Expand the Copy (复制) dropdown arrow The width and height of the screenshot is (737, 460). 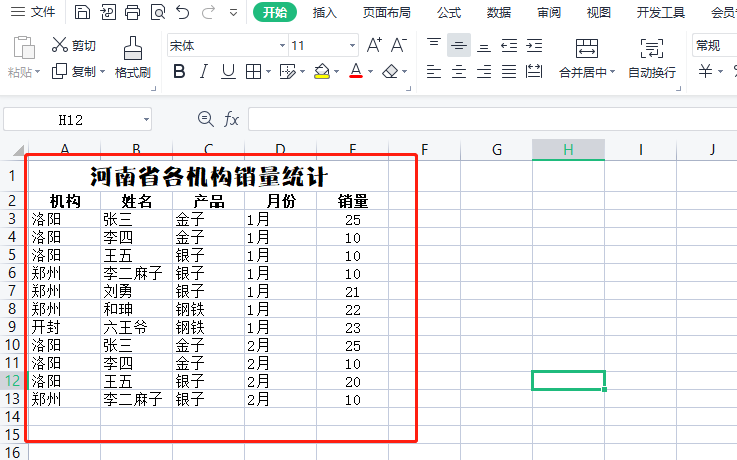pos(102,72)
